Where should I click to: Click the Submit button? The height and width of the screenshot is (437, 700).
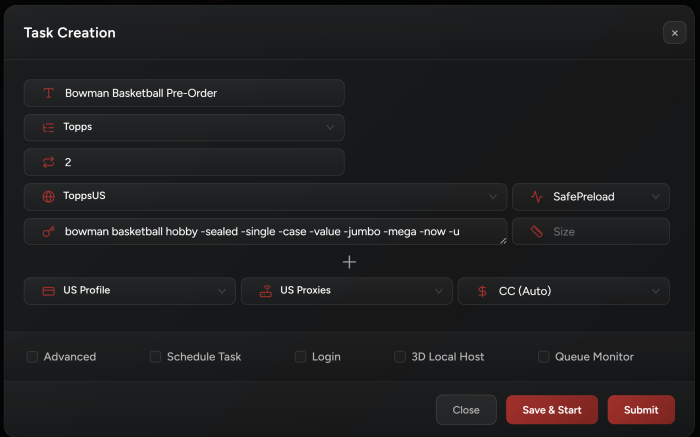coord(641,410)
